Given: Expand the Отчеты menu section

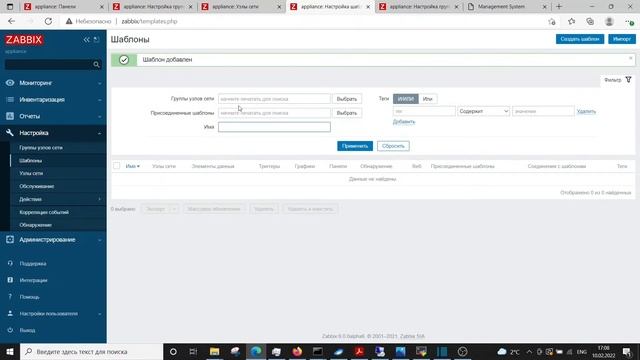Looking at the screenshot, I should [53, 116].
